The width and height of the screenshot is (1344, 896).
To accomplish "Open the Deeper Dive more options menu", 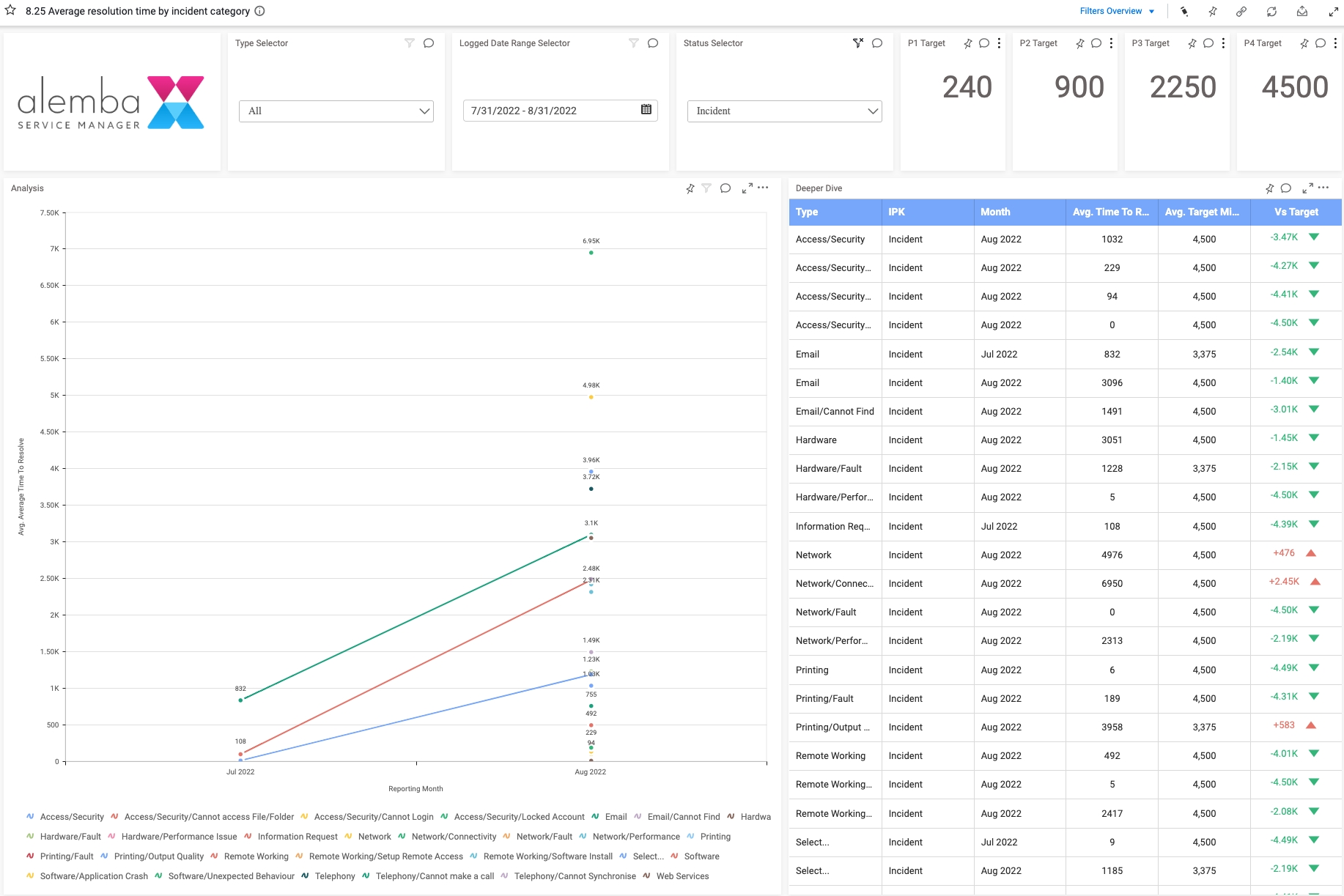I will [1323, 188].
